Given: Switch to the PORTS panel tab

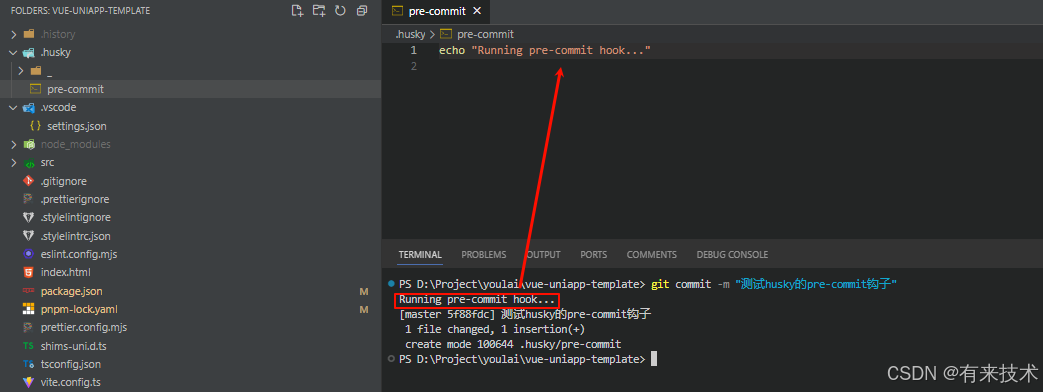Looking at the screenshot, I should click(593, 255).
